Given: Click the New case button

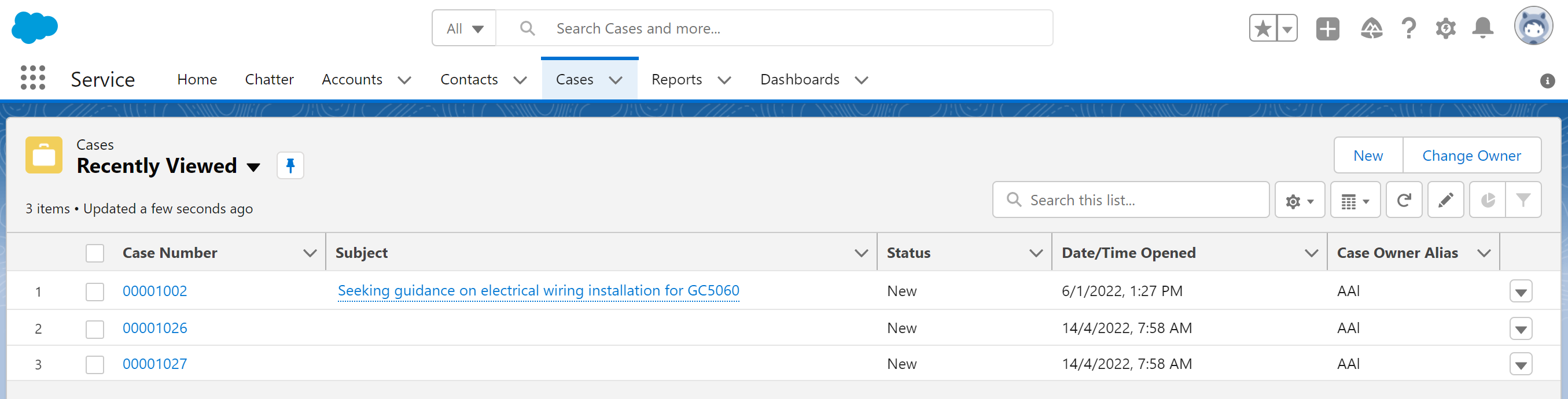Looking at the screenshot, I should [x=1368, y=156].
